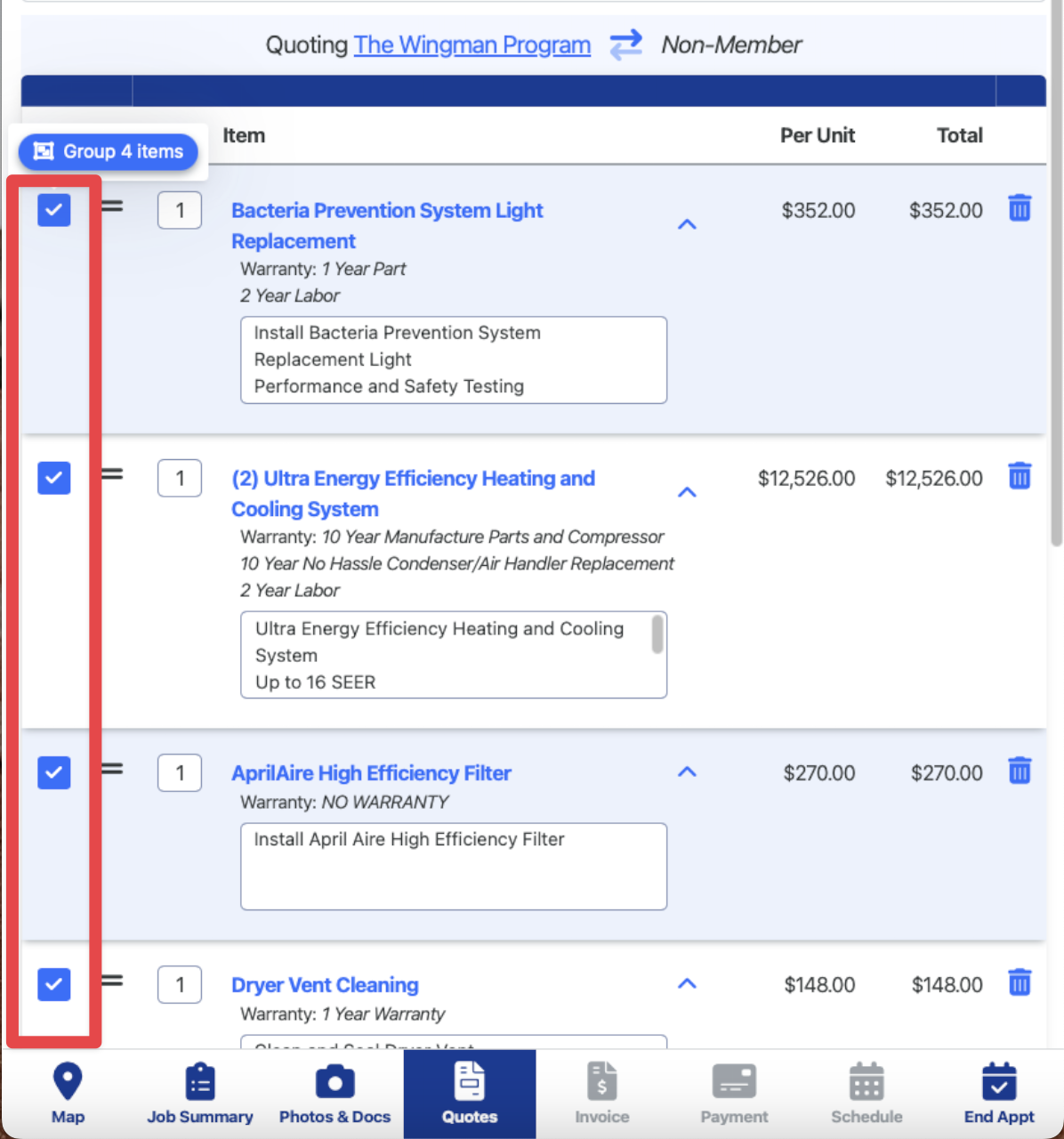Click the $270.00 total amount

947,773
